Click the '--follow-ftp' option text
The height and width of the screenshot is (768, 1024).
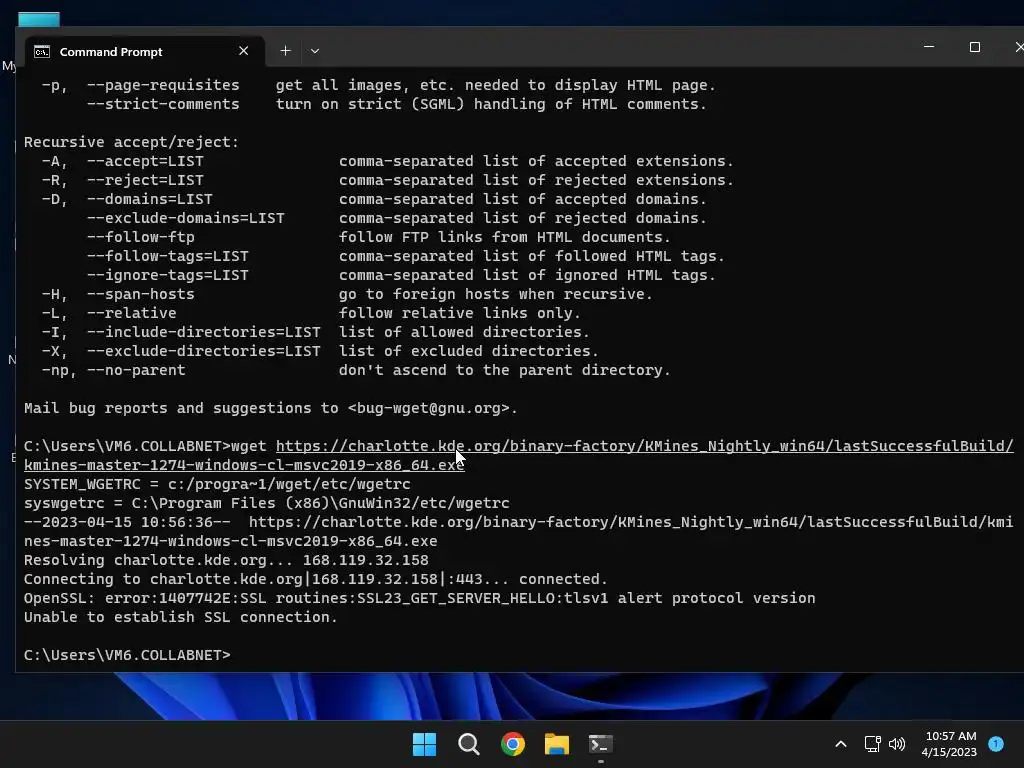tap(140, 236)
